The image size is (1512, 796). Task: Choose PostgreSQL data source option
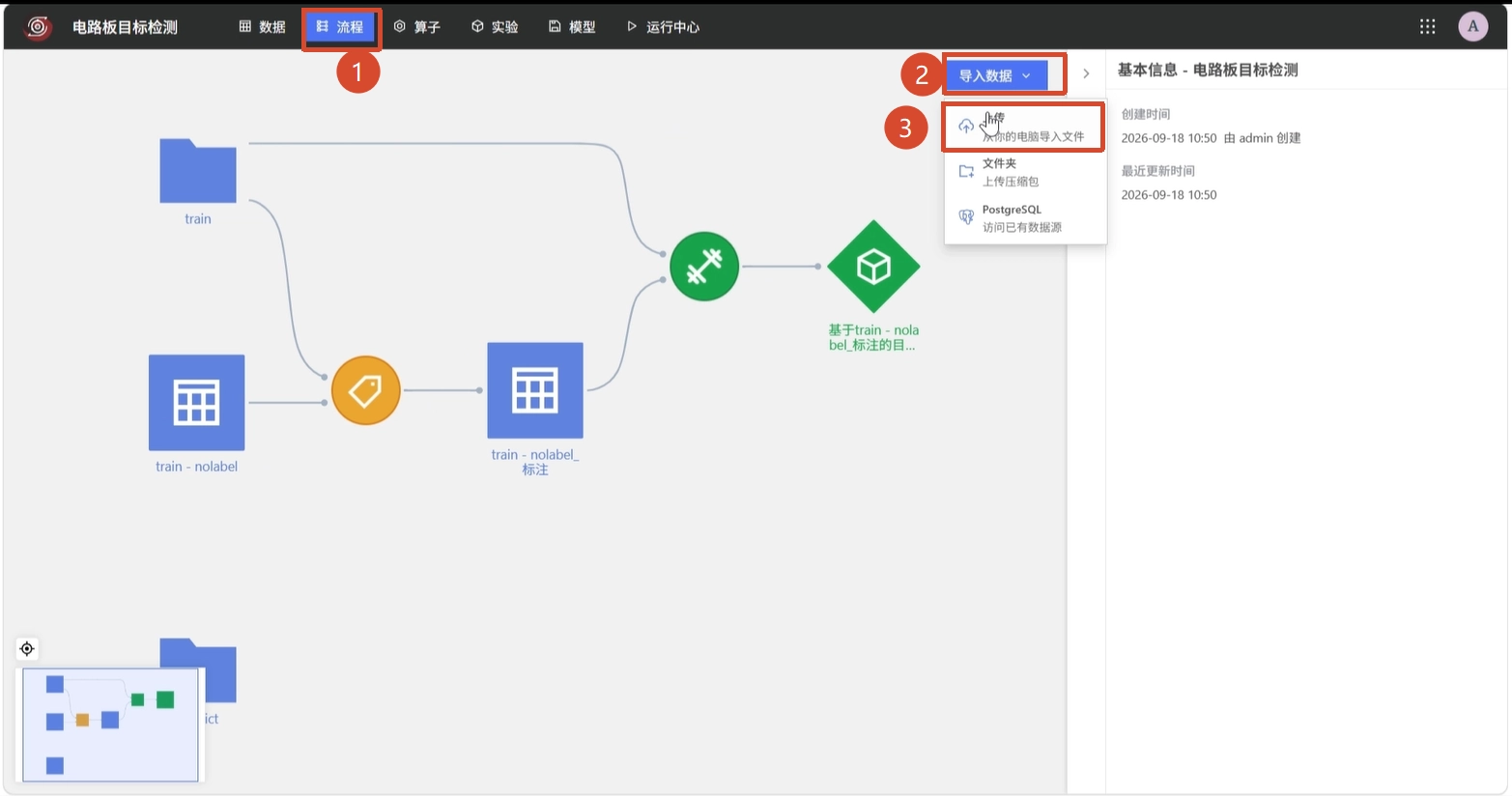[x=1024, y=218]
